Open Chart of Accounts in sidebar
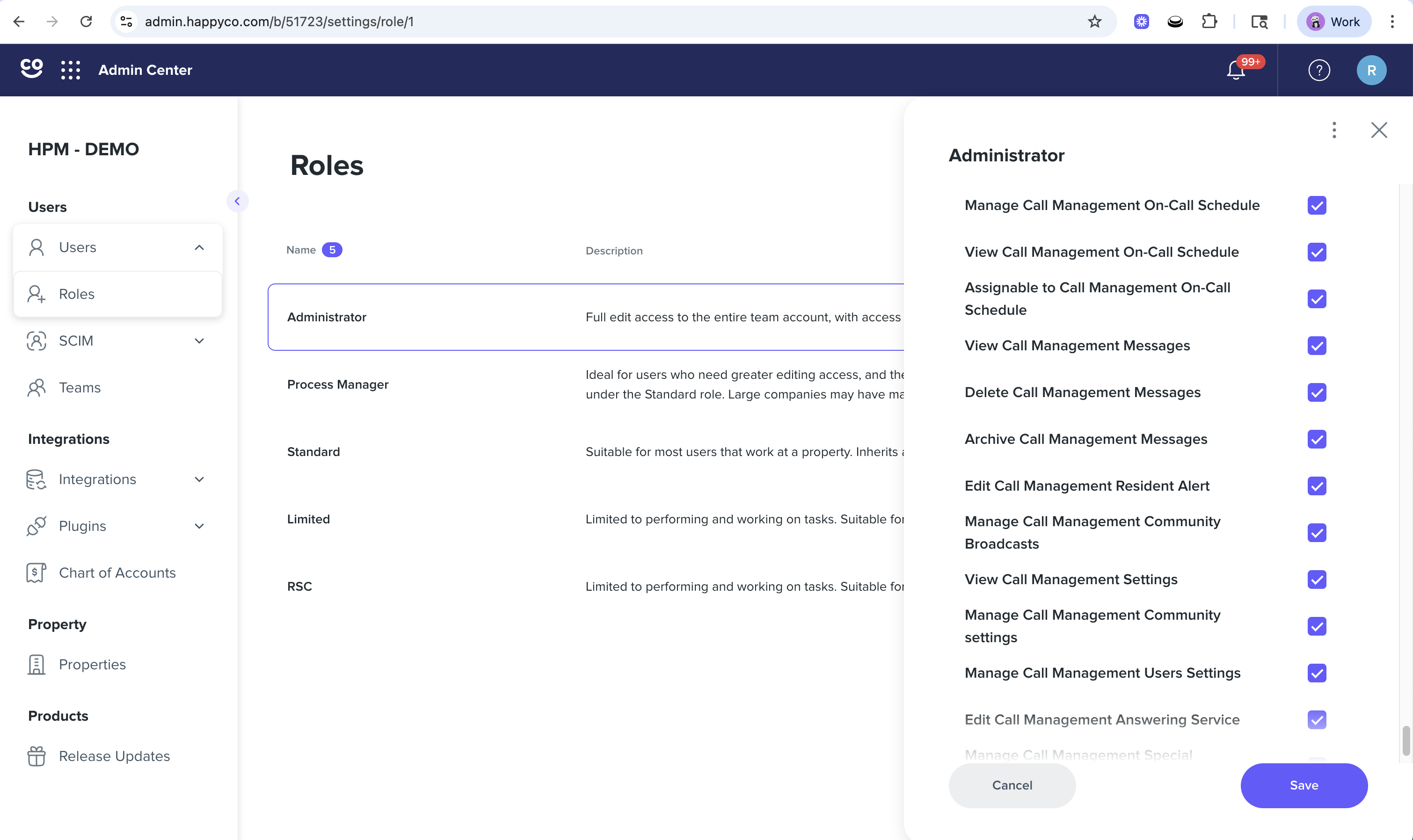 point(118,573)
